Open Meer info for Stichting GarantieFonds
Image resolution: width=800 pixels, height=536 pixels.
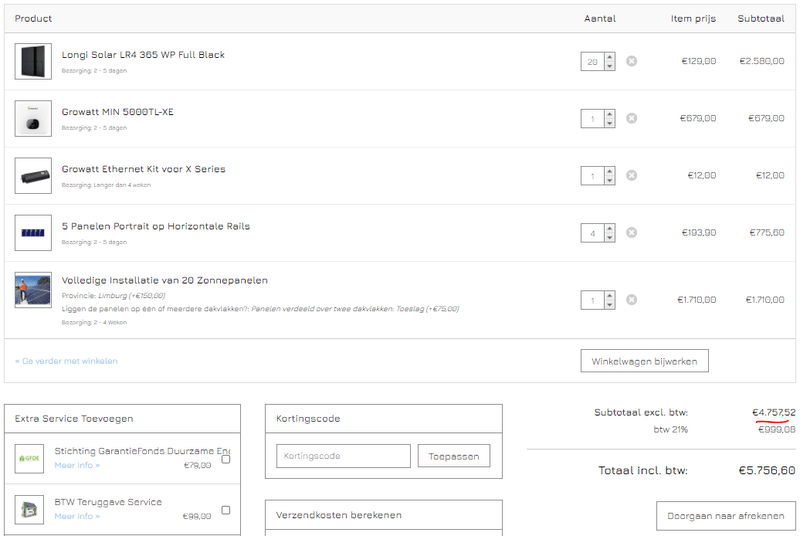click(x=77, y=465)
